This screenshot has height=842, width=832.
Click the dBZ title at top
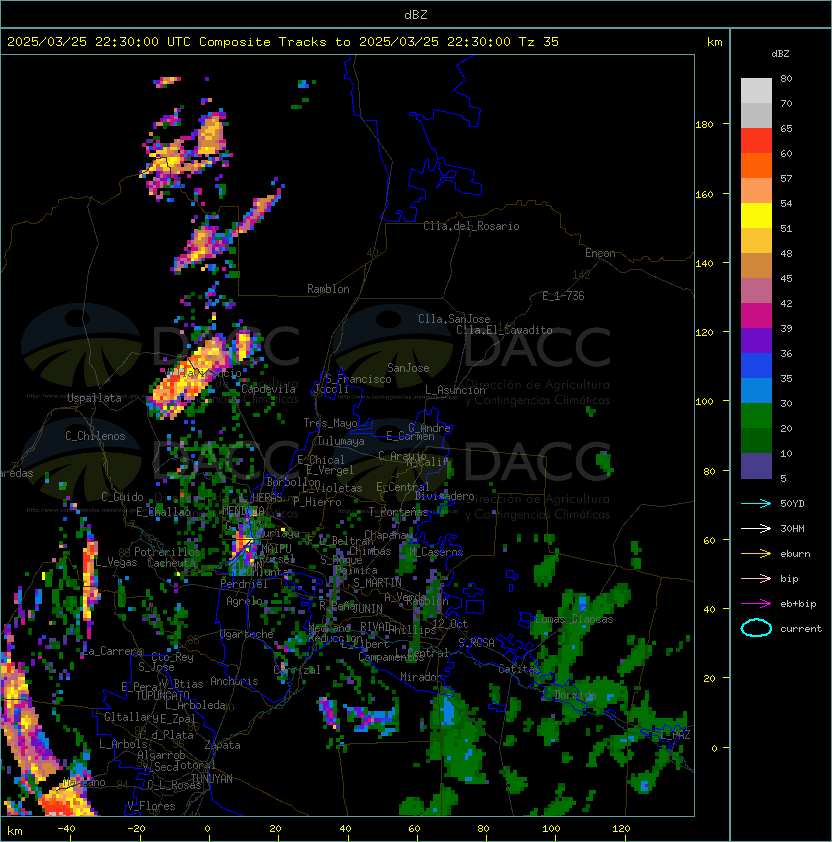click(x=416, y=14)
